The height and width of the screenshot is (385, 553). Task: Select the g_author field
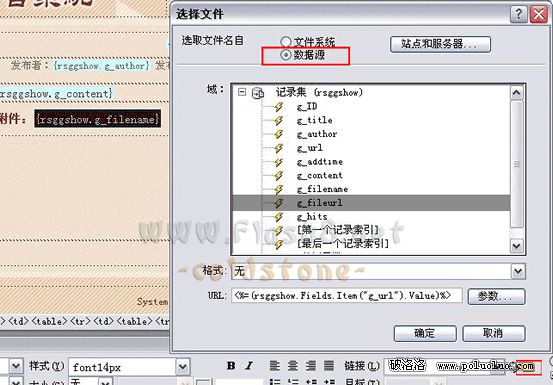[x=317, y=134]
